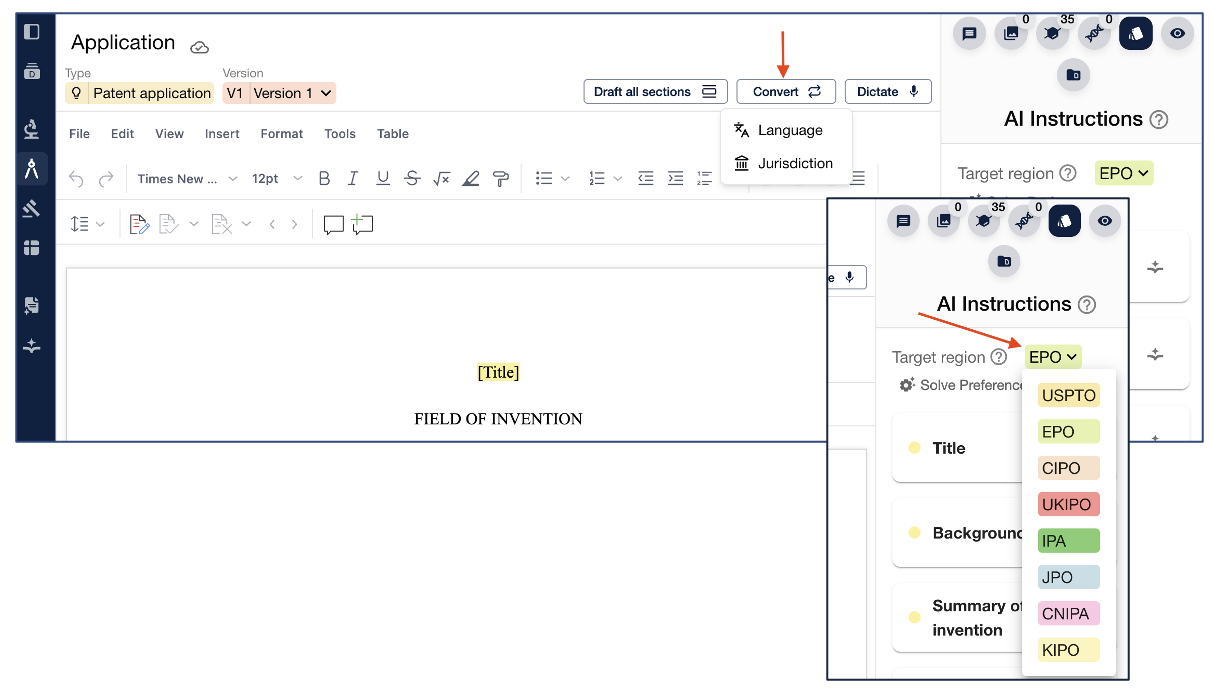
Task: Choose Language in Convert menu
Action: tap(786, 130)
